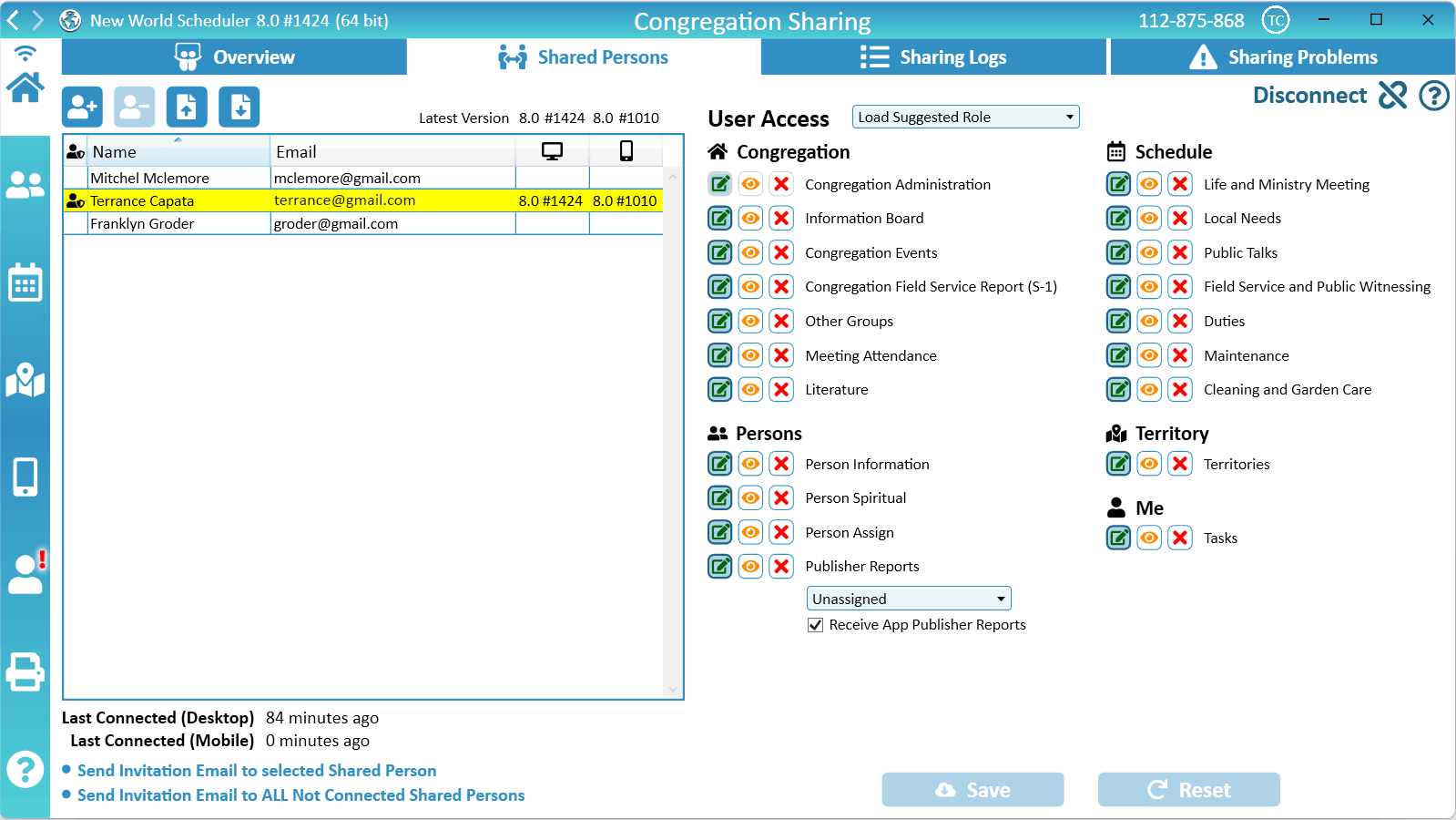Screen dimensions: 1456x820
Task: Set edit access for Public Talks
Action: pos(1119,252)
